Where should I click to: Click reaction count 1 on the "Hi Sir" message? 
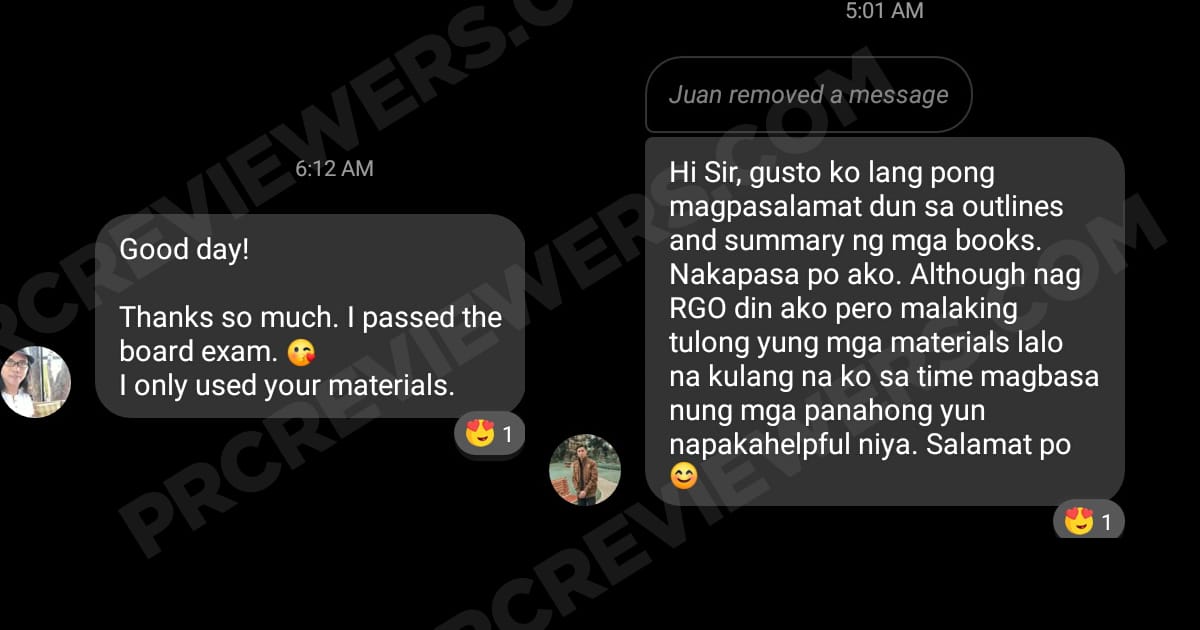pos(1106,522)
